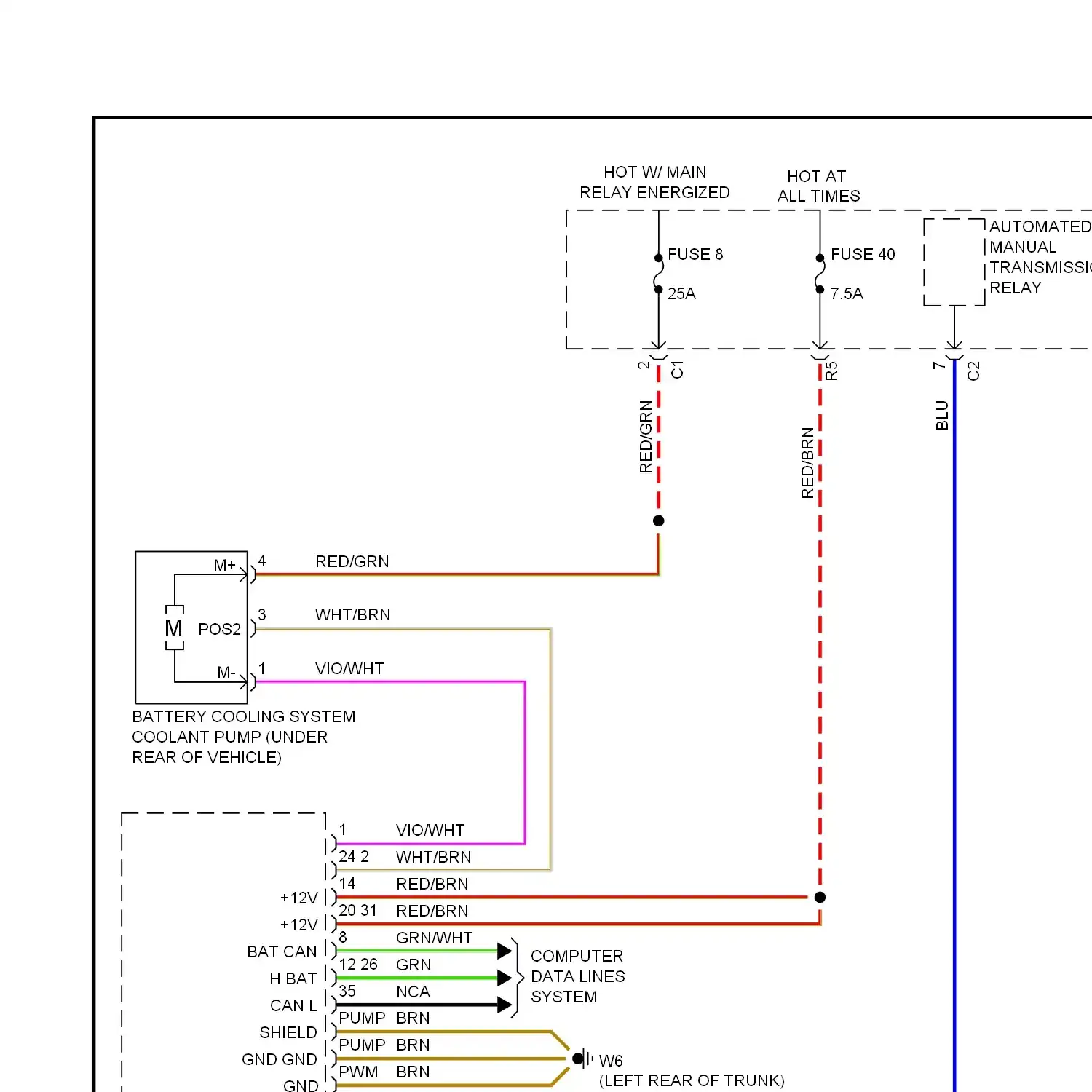
Task: Select the WHT/BRN label at pins 24 2
Action: [434, 857]
